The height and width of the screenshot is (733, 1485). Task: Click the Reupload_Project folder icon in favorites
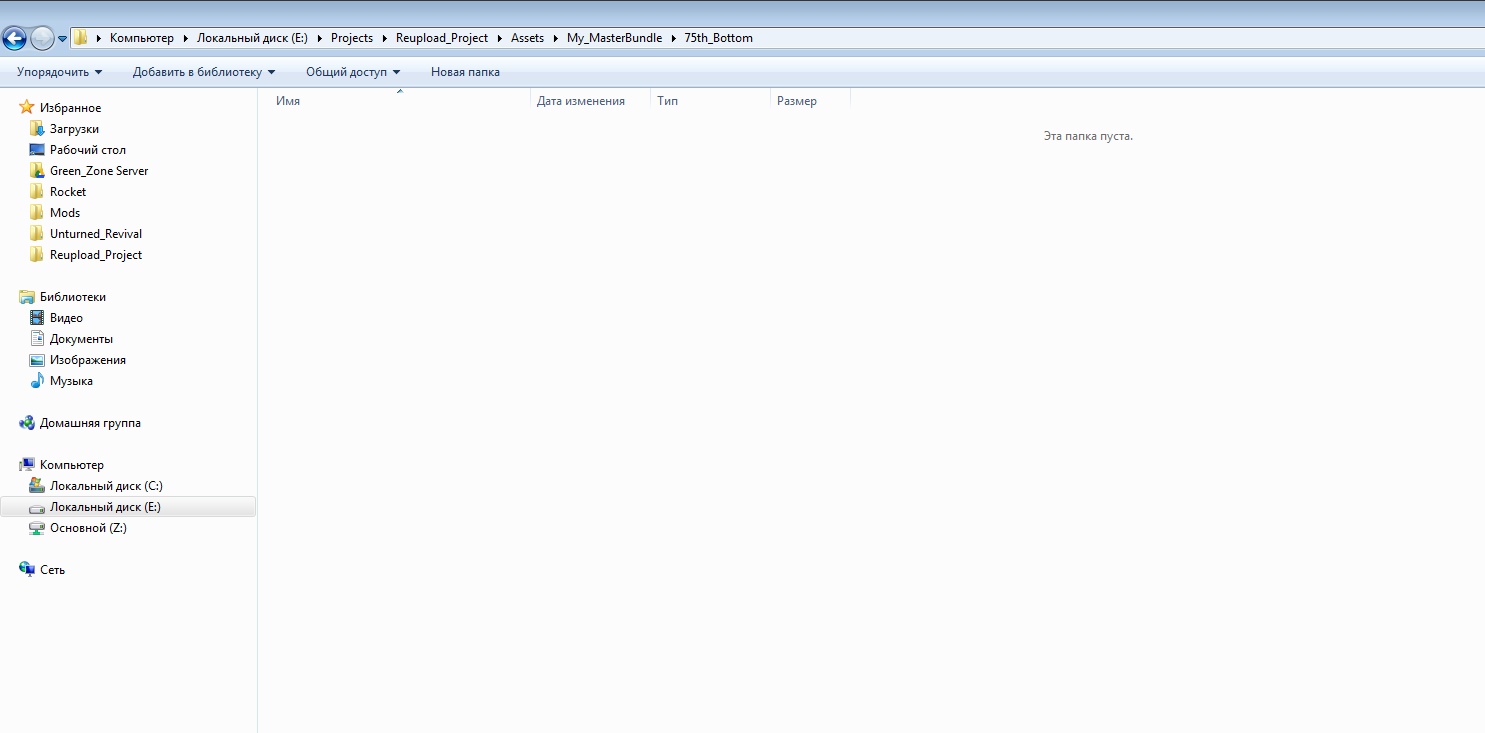(x=37, y=255)
